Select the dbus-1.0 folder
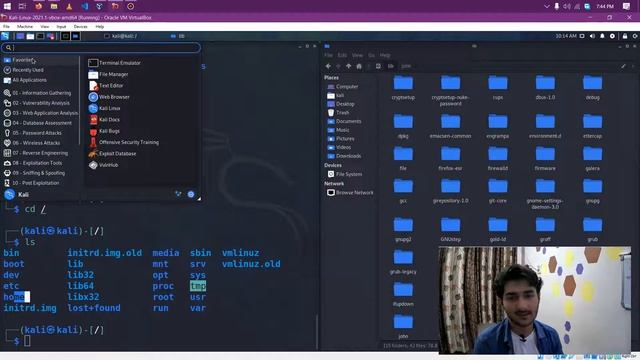 (x=545, y=88)
